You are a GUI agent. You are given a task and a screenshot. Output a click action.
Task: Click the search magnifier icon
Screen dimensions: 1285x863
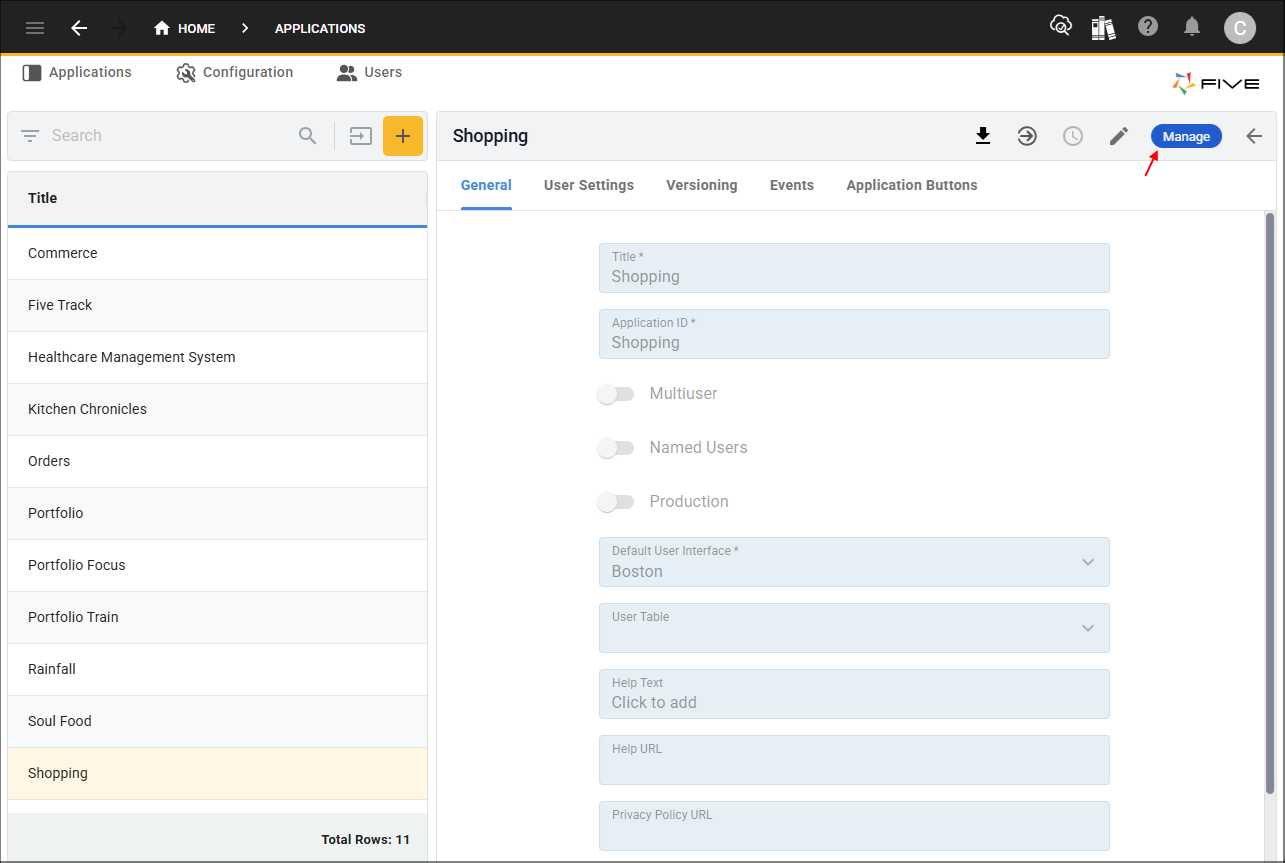click(x=308, y=136)
